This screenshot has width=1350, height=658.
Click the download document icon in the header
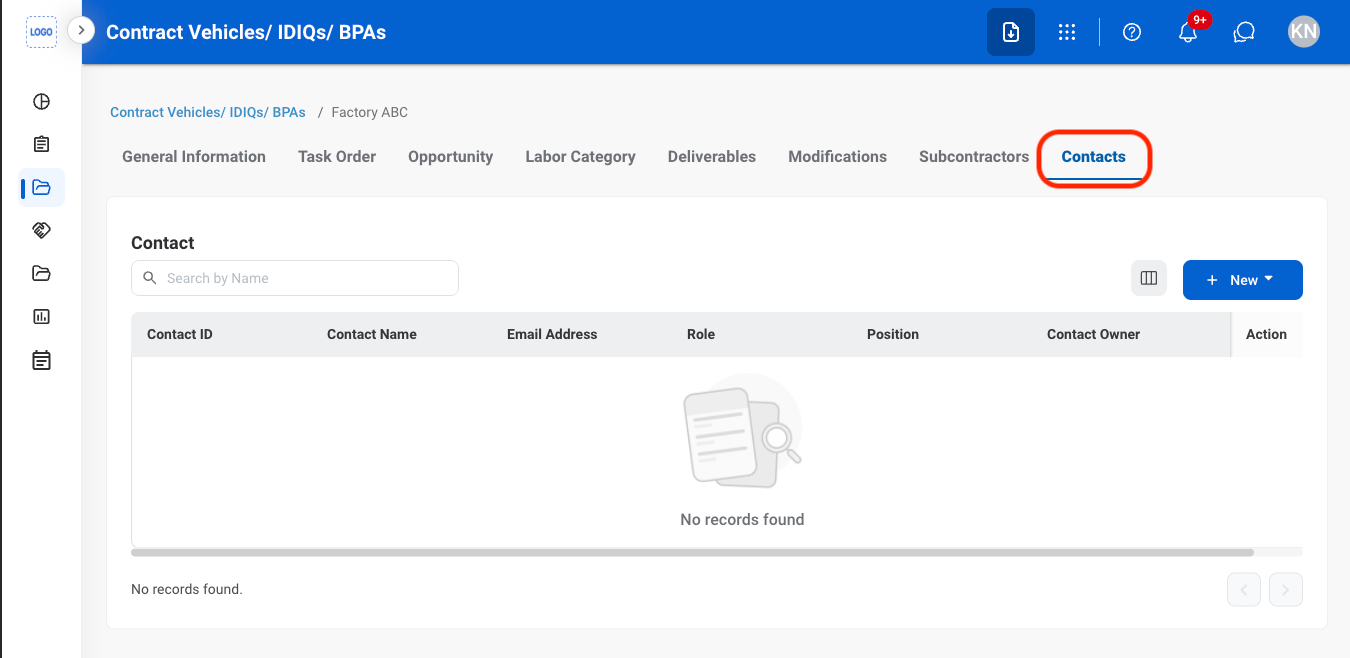(1011, 32)
